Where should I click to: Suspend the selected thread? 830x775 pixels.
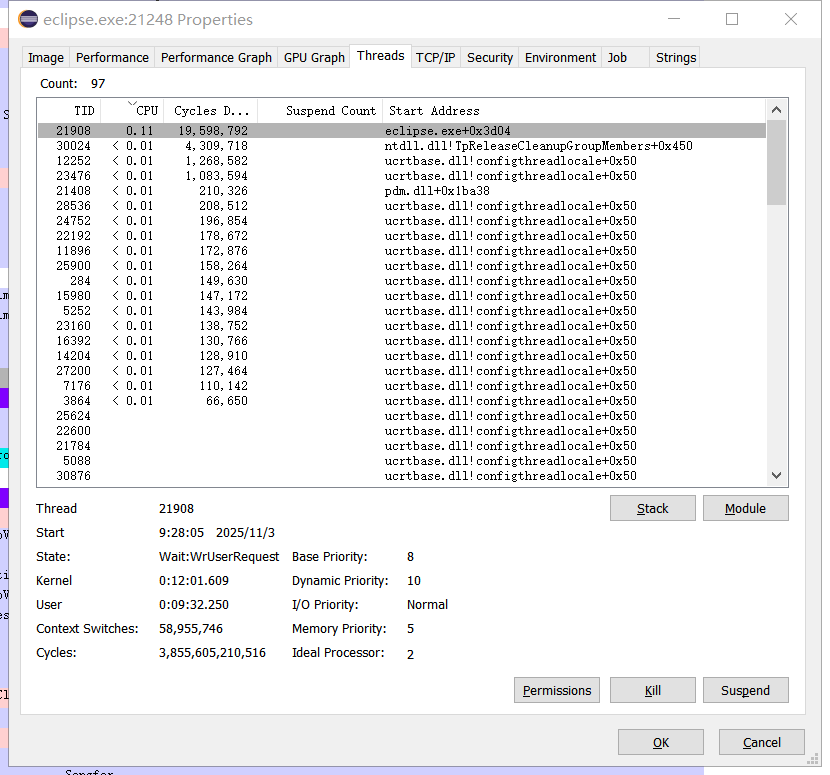pos(745,690)
